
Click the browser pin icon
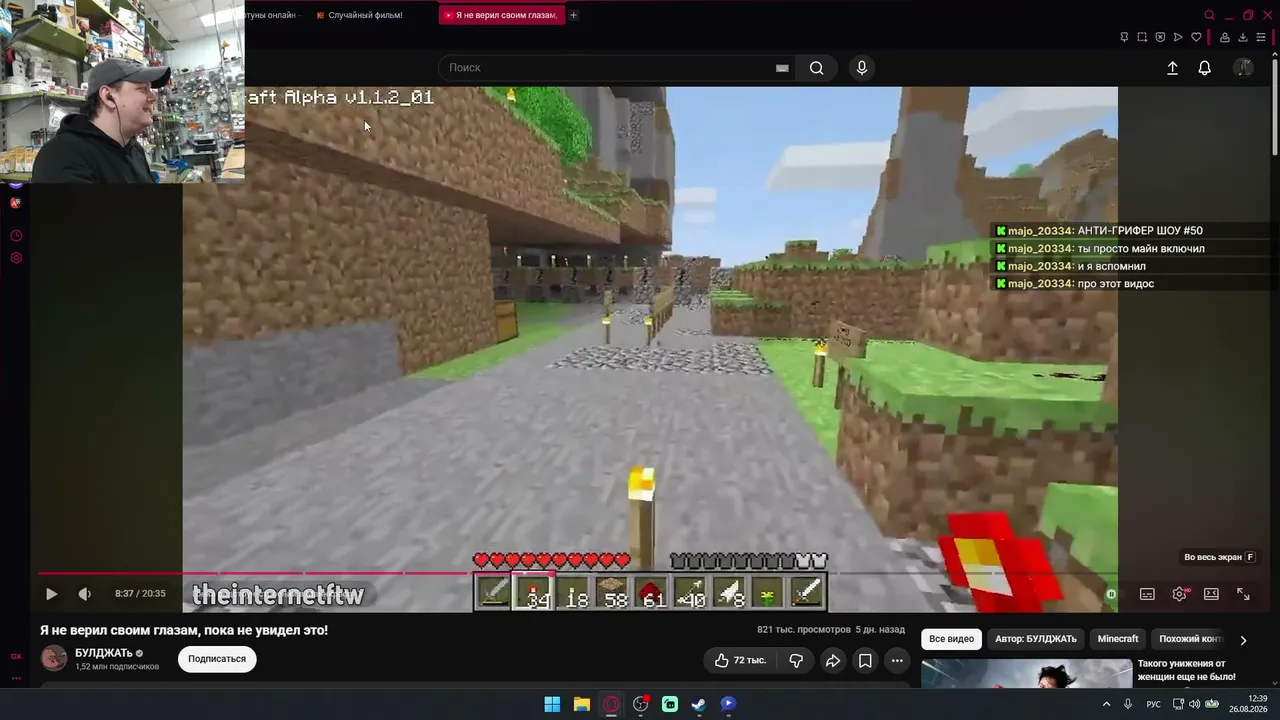coord(1124,37)
